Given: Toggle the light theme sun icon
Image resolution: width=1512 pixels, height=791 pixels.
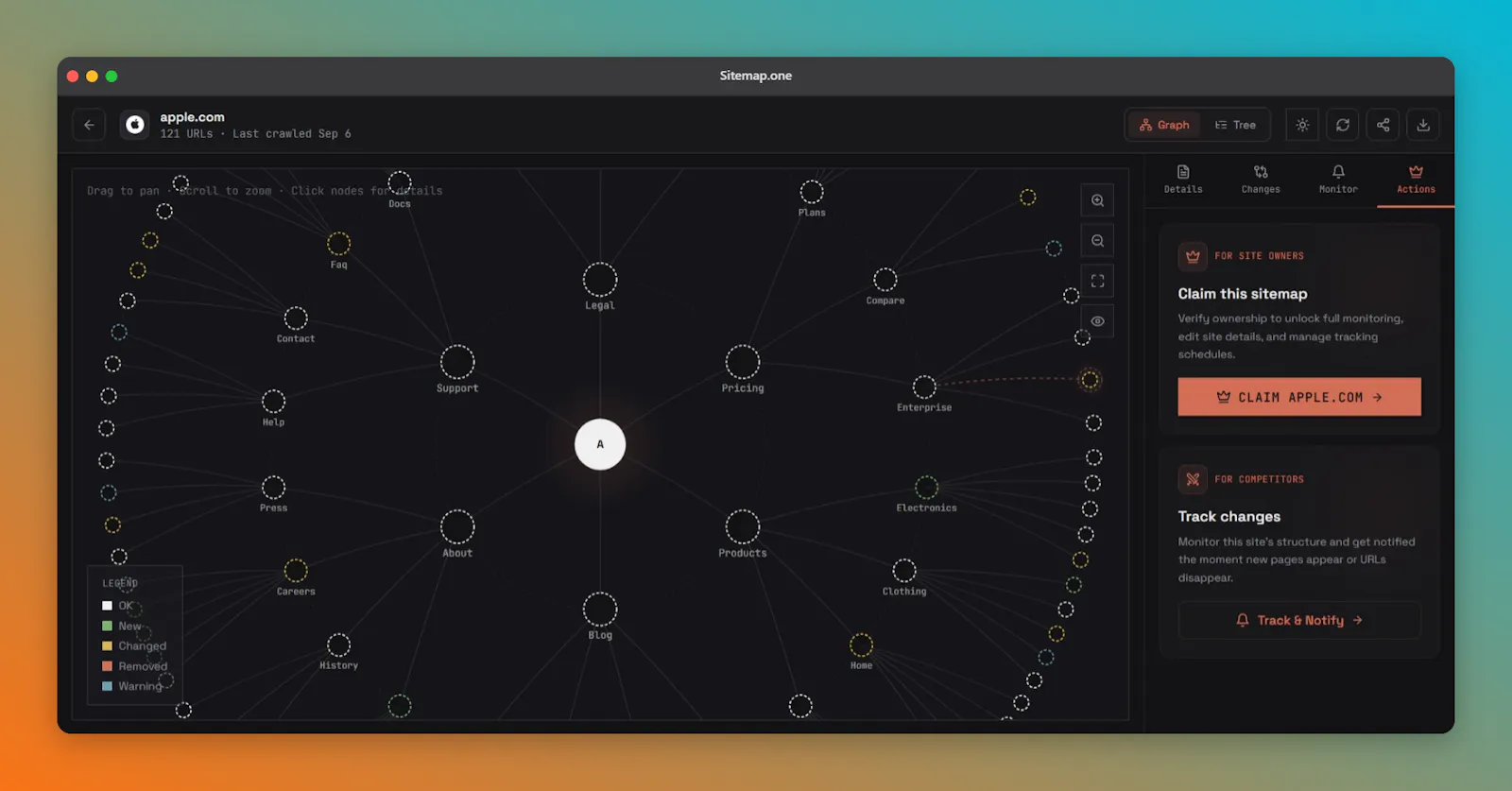Looking at the screenshot, I should [x=1302, y=125].
